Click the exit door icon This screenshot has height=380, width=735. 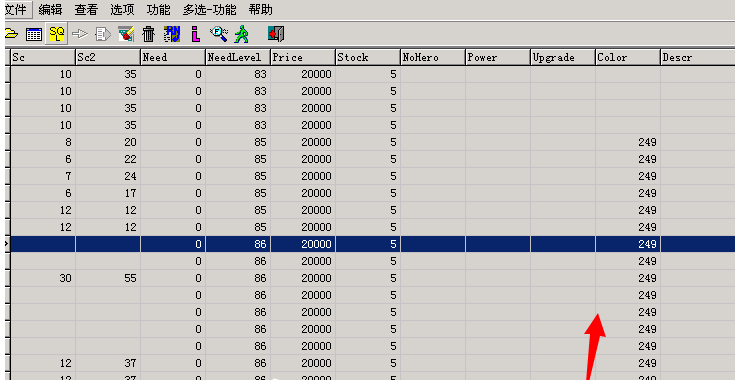click(276, 34)
